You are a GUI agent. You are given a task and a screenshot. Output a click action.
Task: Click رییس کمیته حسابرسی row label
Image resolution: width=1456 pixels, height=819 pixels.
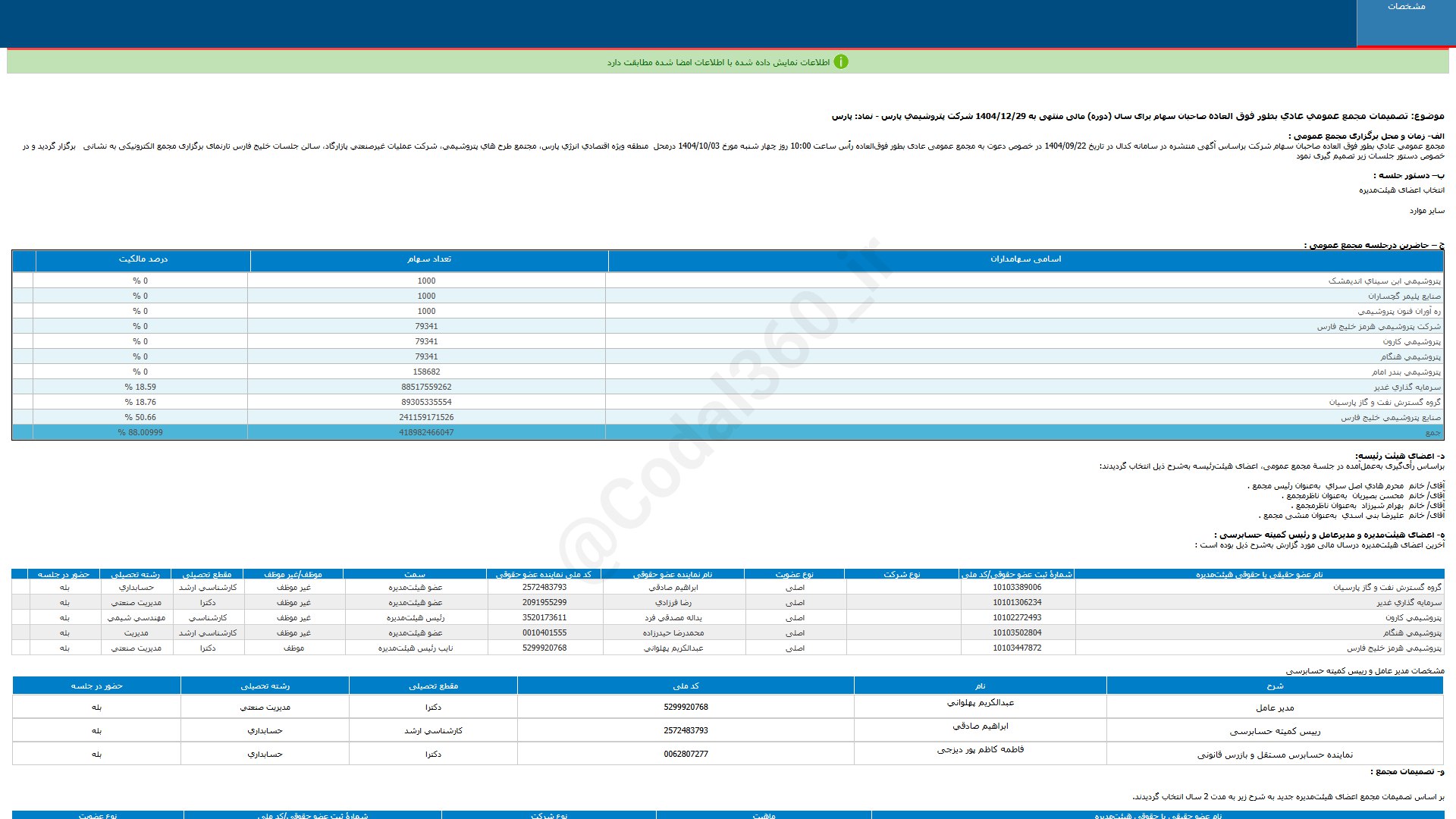(1275, 732)
